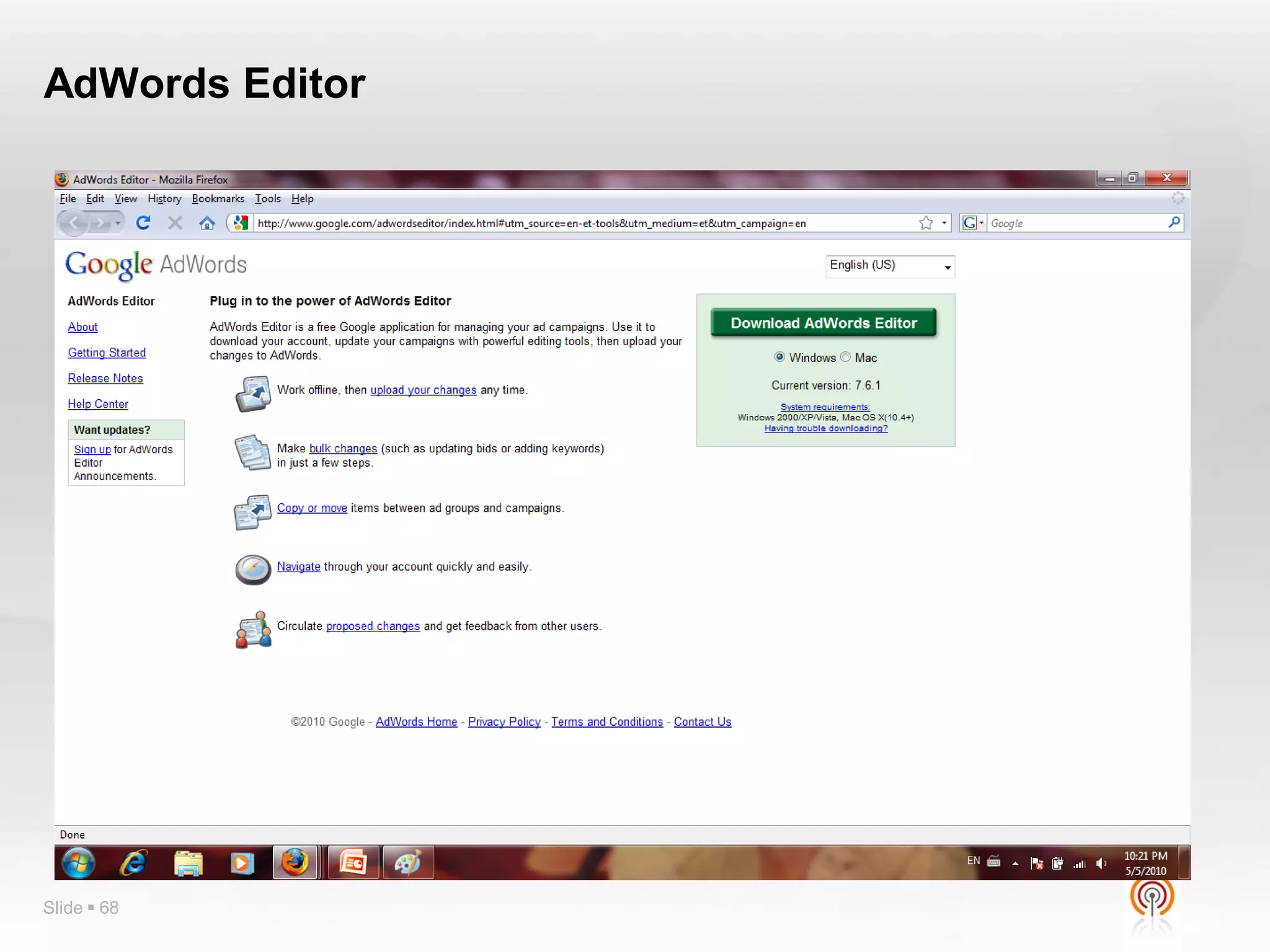
Task: Reload the page with the refresh icon
Action: [143, 223]
